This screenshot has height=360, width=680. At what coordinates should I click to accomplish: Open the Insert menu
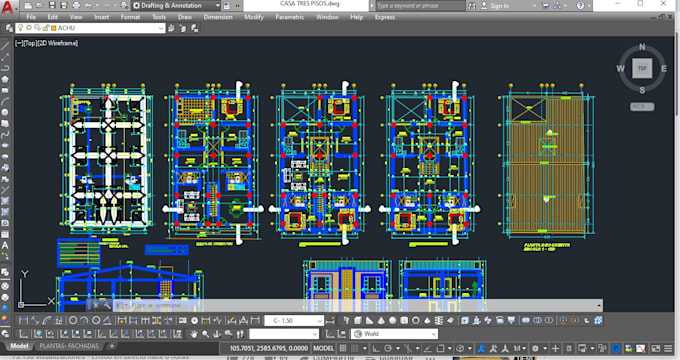coord(101,17)
